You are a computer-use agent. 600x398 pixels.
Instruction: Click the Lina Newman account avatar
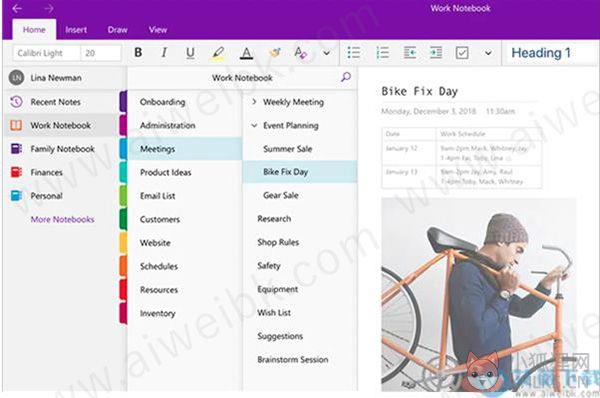pyautogui.click(x=16, y=78)
